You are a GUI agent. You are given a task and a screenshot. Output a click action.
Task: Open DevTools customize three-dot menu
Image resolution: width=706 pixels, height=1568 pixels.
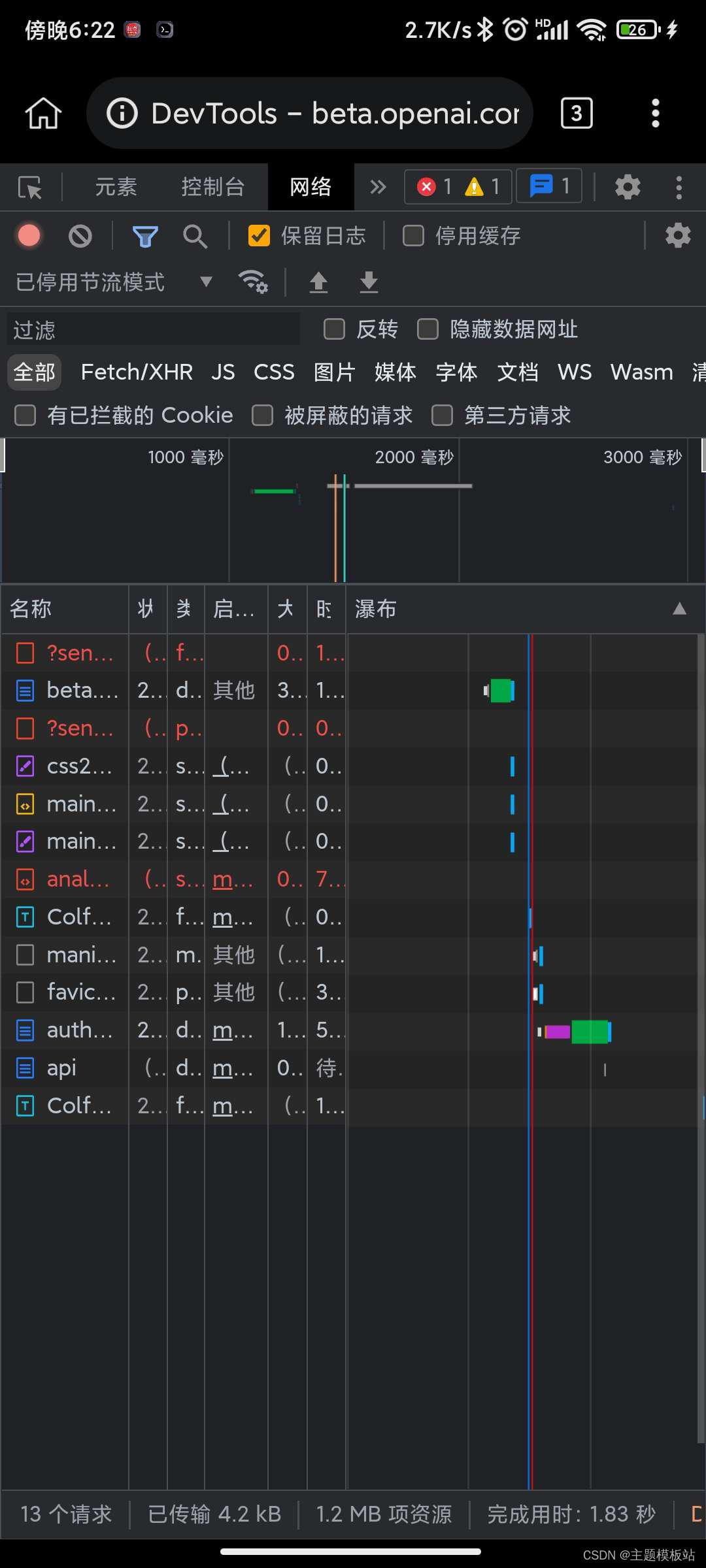point(679,188)
